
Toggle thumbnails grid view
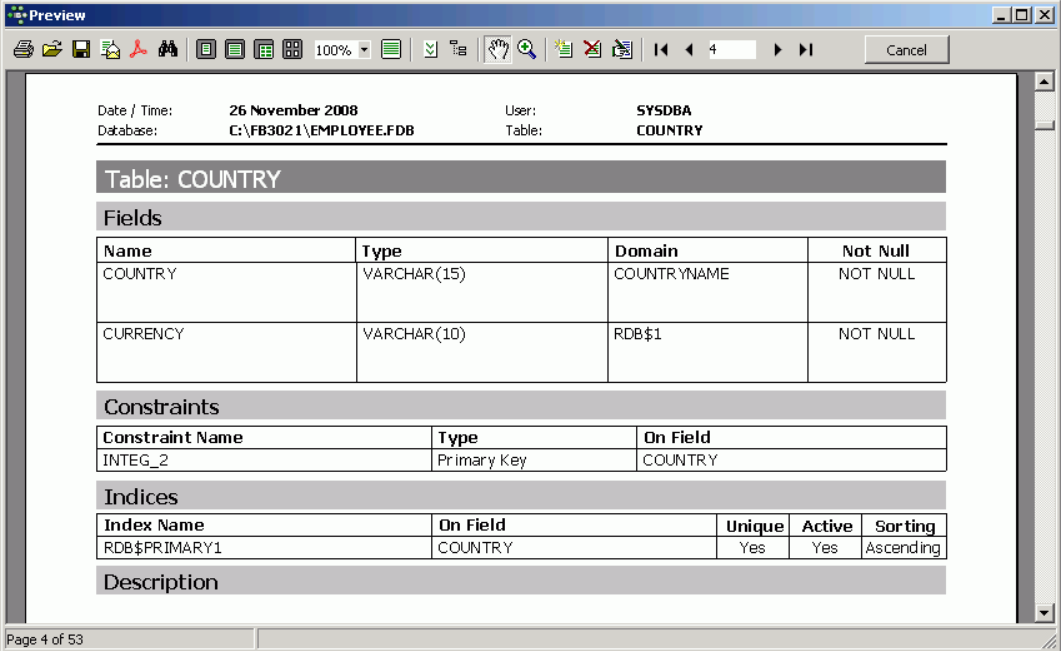point(292,50)
